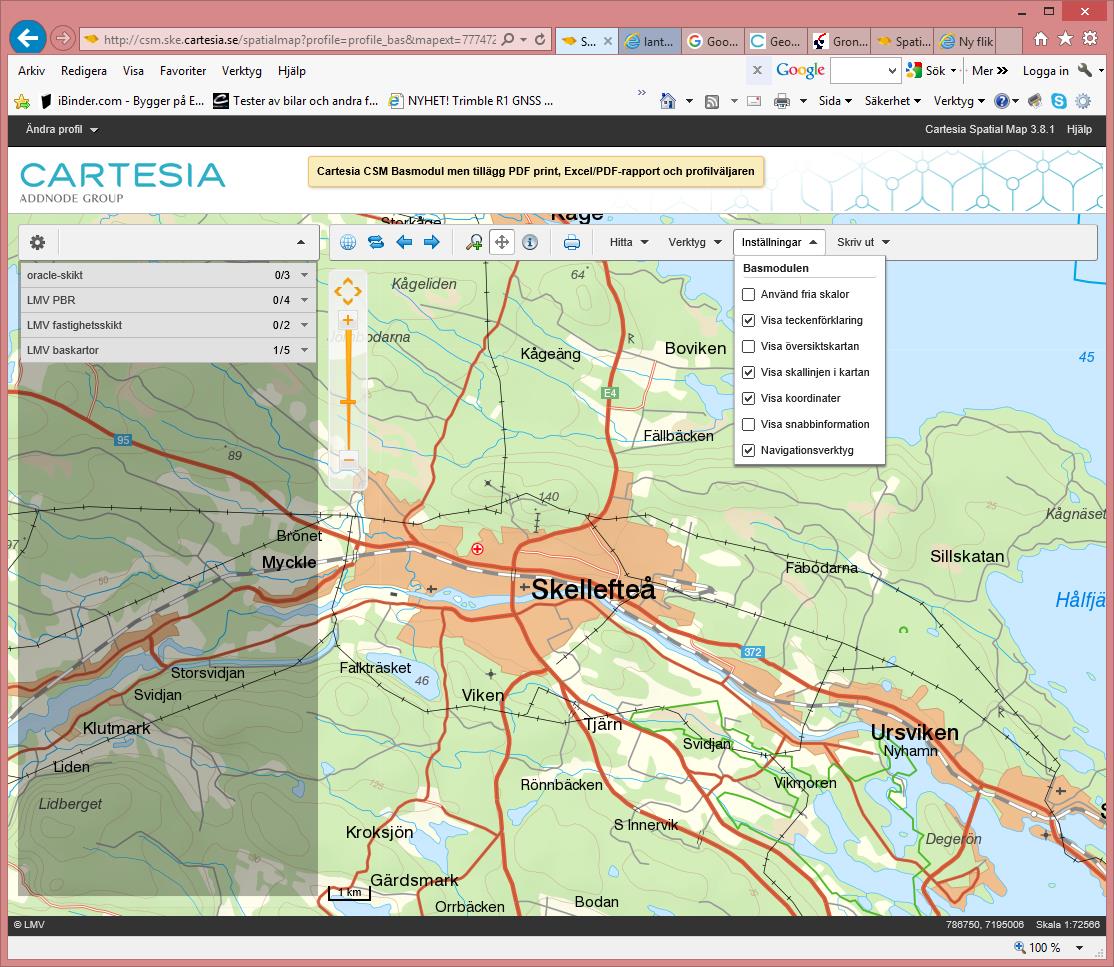Expand the LMV fastighetsskikt layer group
The width and height of the screenshot is (1114, 967).
[305, 325]
